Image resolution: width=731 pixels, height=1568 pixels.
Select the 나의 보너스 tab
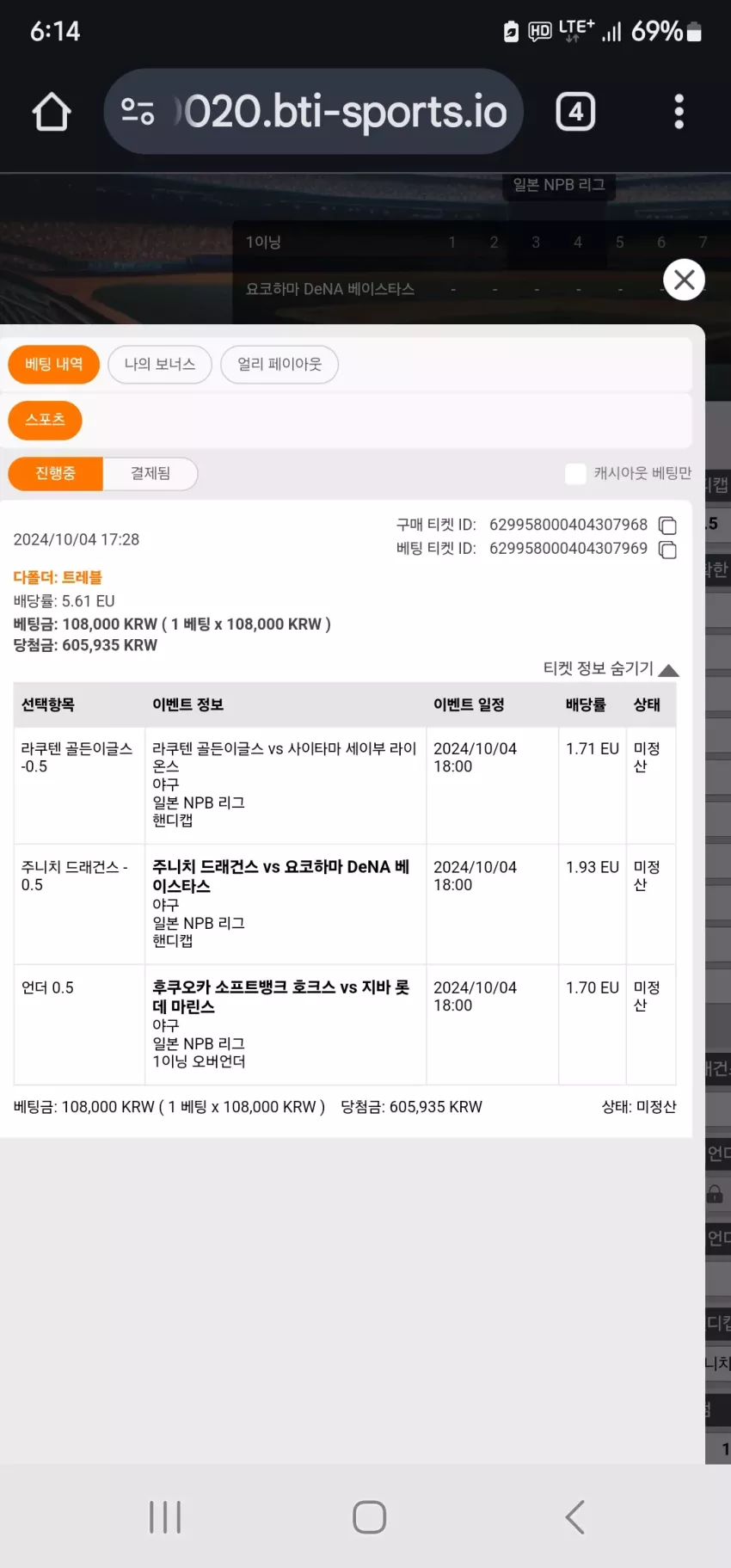point(160,365)
